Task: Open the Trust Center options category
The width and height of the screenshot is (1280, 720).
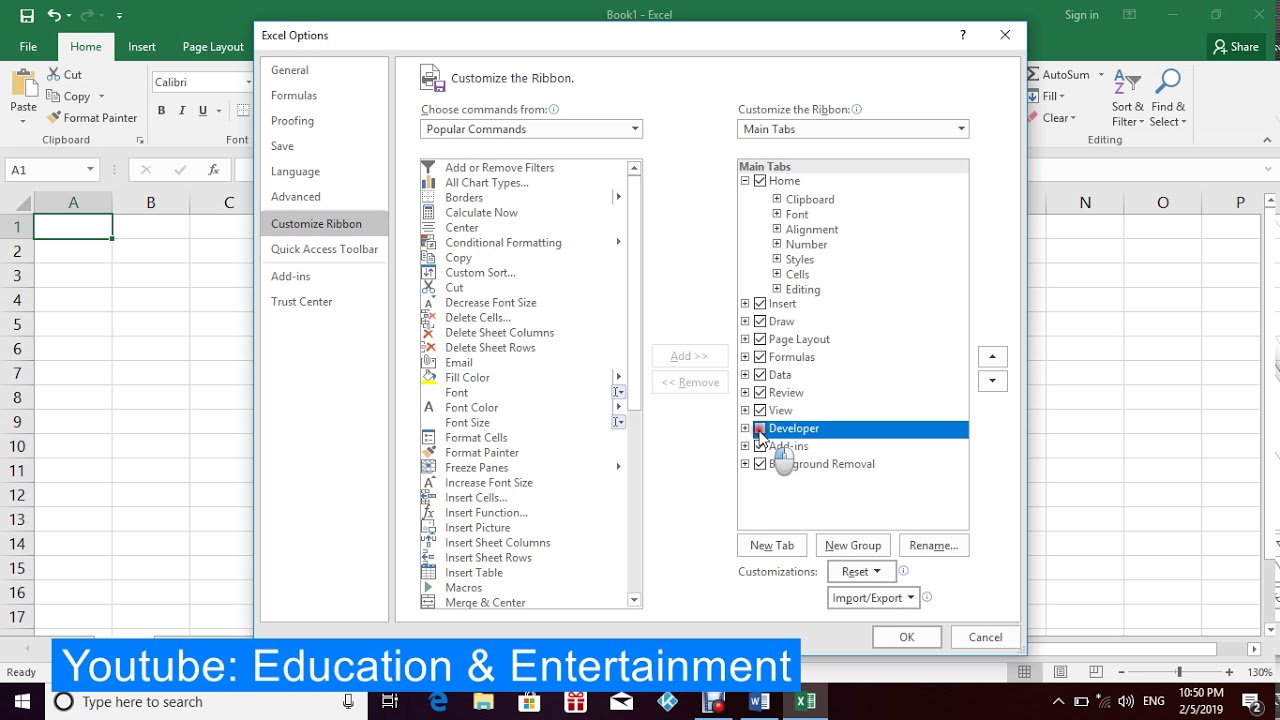Action: point(324,301)
